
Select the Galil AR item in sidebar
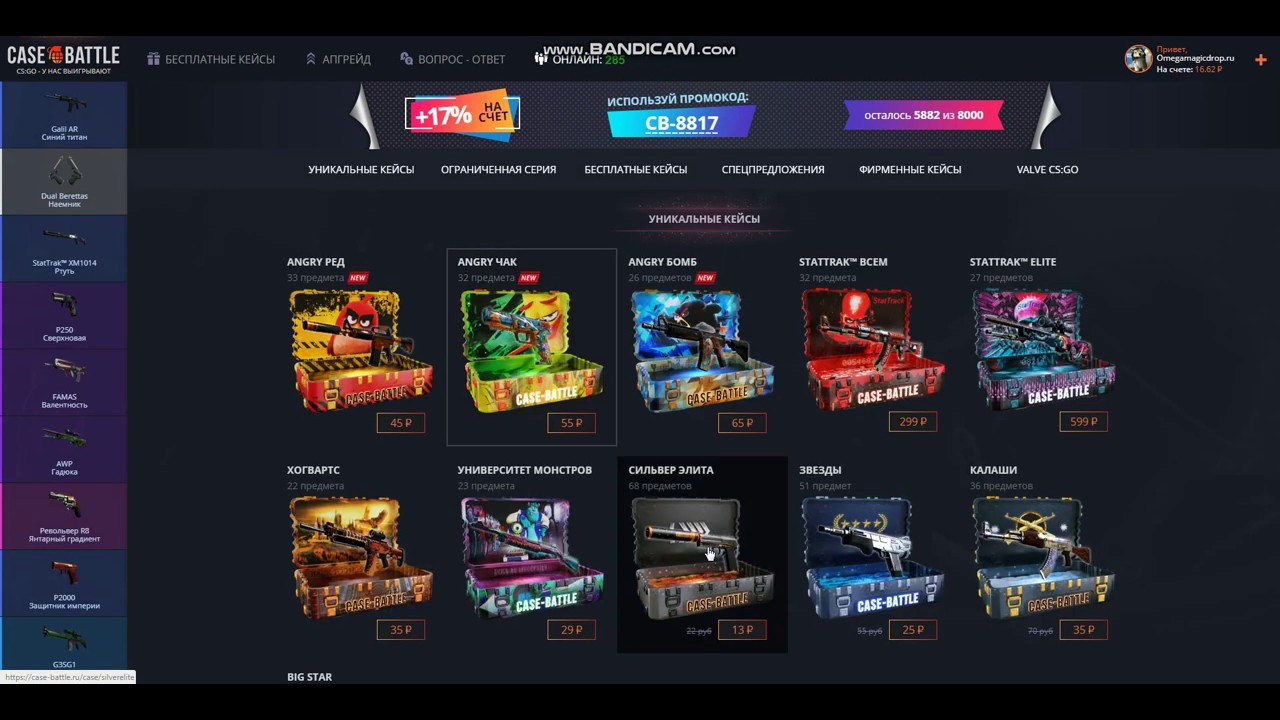click(64, 115)
